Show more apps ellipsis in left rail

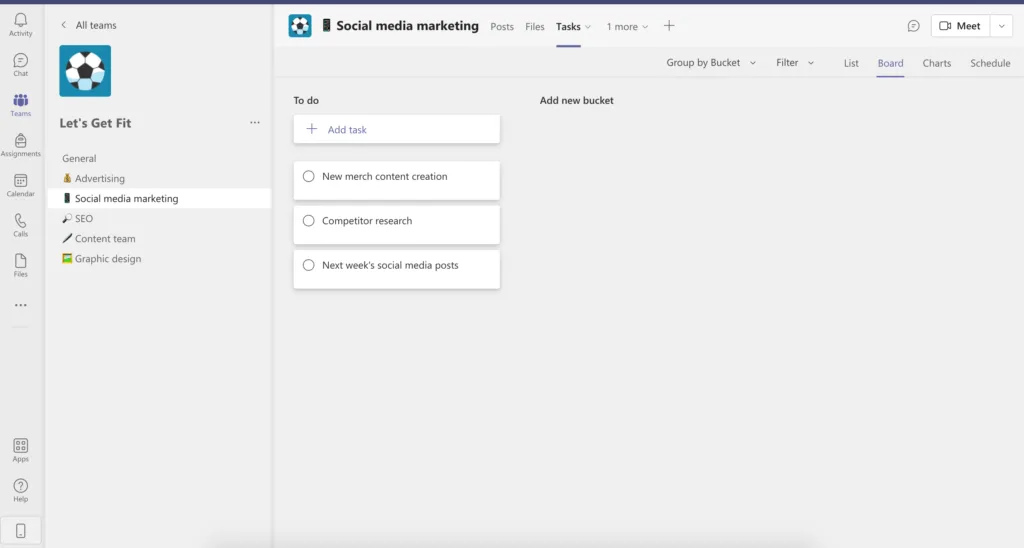pos(21,305)
